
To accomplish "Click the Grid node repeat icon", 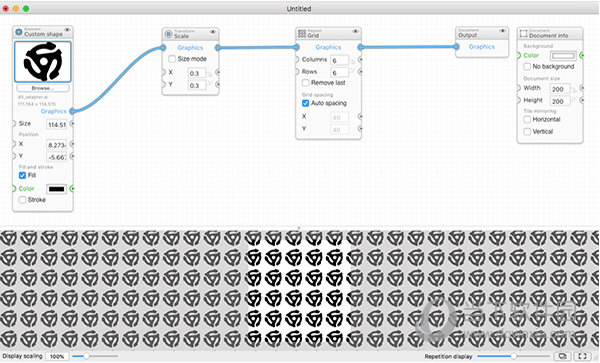I will pyautogui.click(x=302, y=34).
